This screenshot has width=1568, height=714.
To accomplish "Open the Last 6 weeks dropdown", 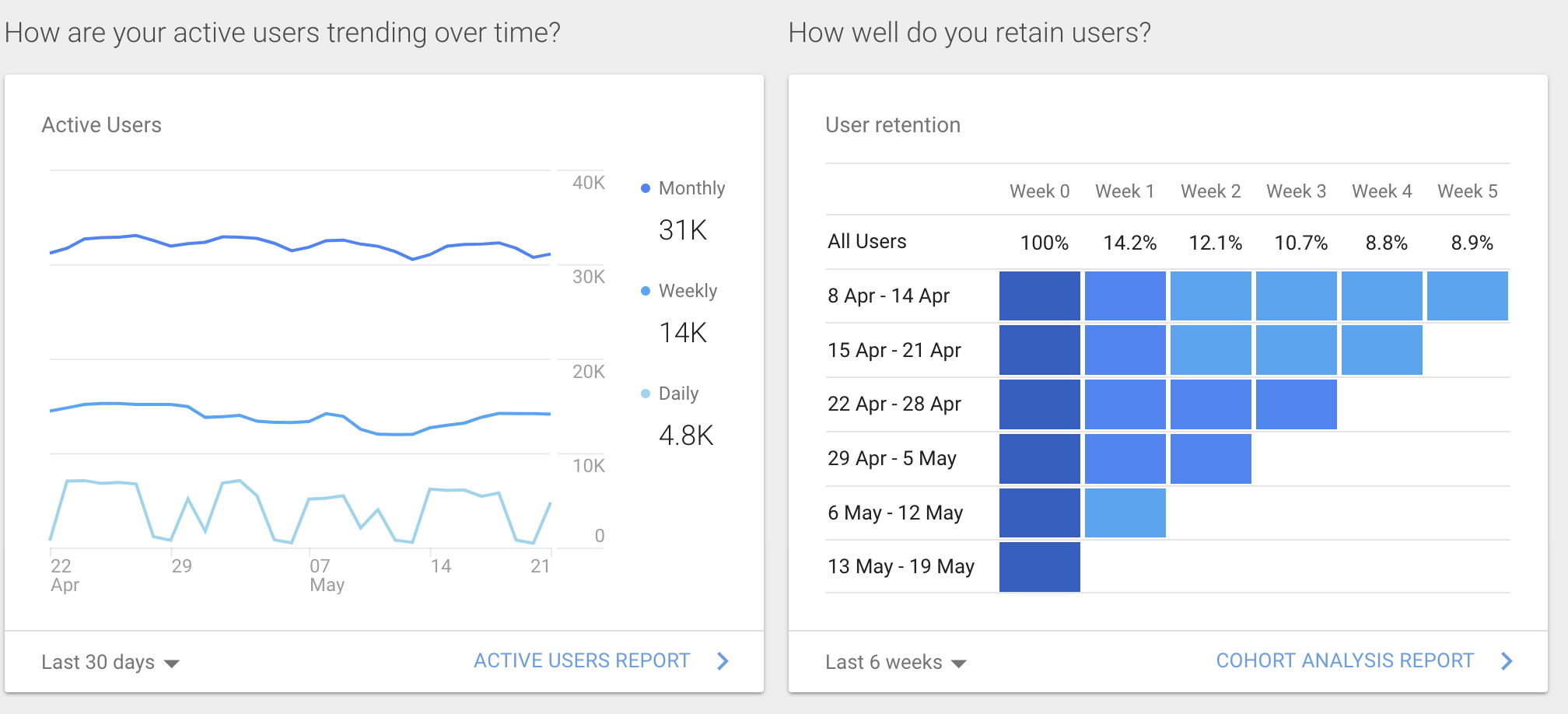I will (x=895, y=662).
